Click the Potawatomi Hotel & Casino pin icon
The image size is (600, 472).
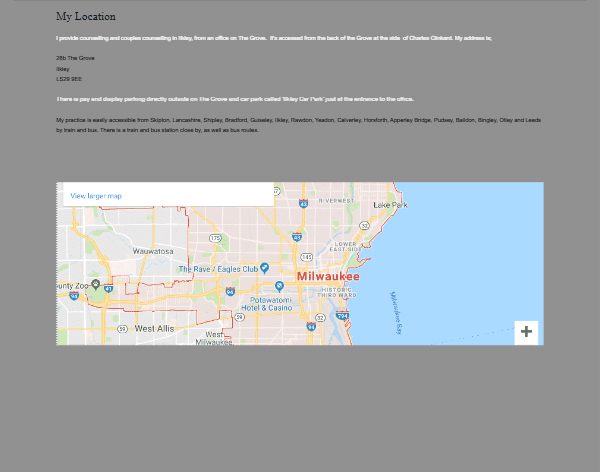tap(278, 285)
